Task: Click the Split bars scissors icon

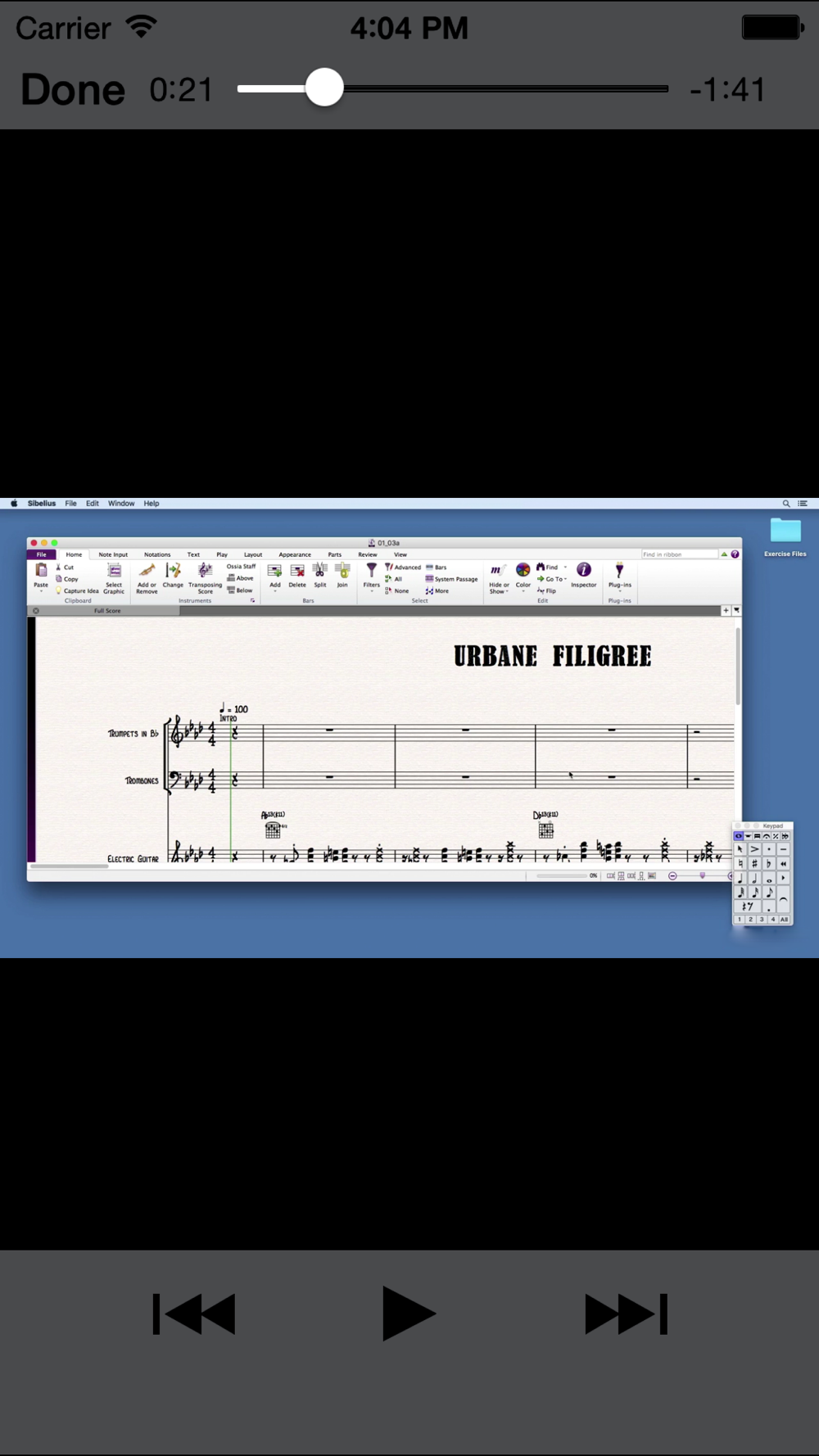Action: (x=320, y=570)
